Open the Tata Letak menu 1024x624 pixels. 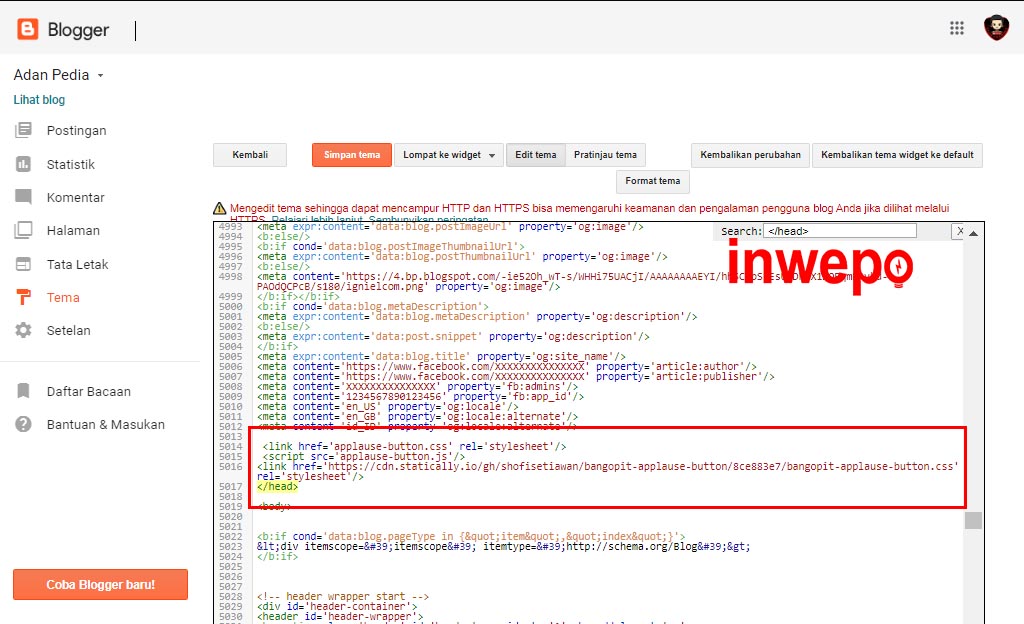point(78,264)
